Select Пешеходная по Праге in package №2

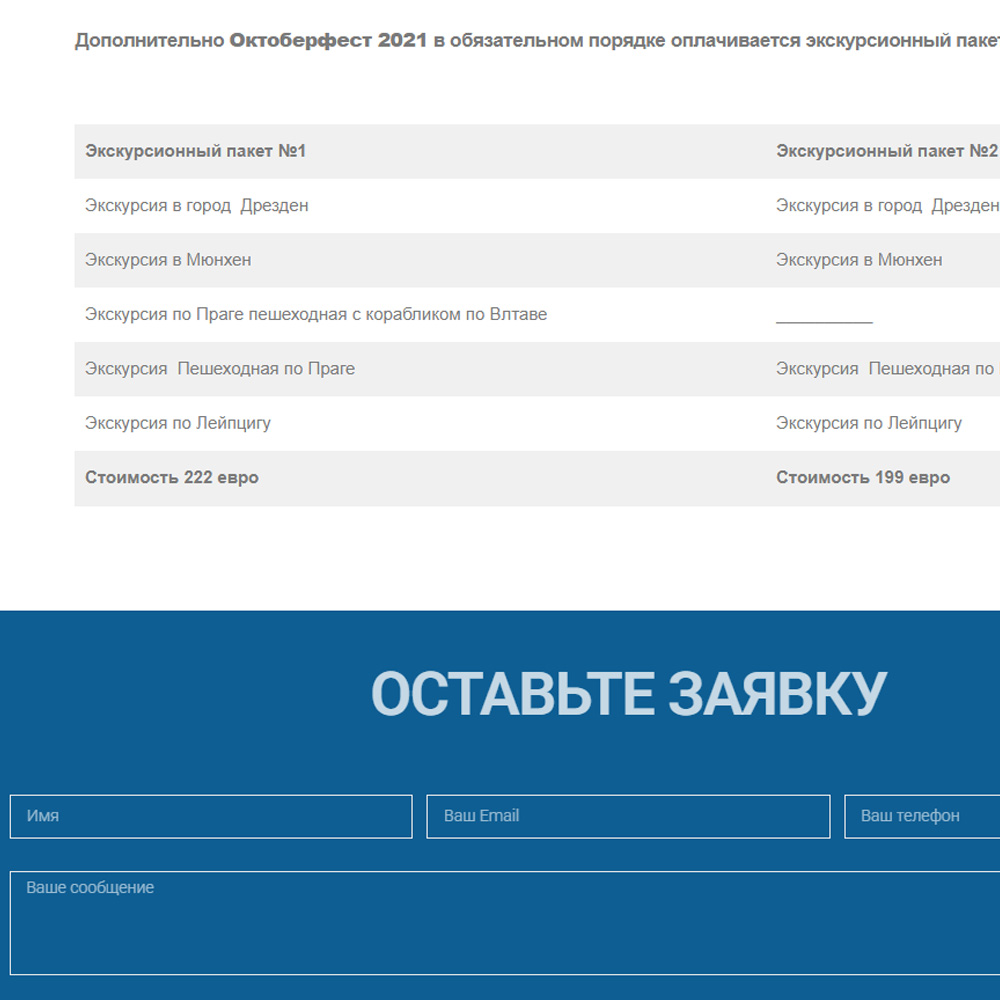pos(886,369)
